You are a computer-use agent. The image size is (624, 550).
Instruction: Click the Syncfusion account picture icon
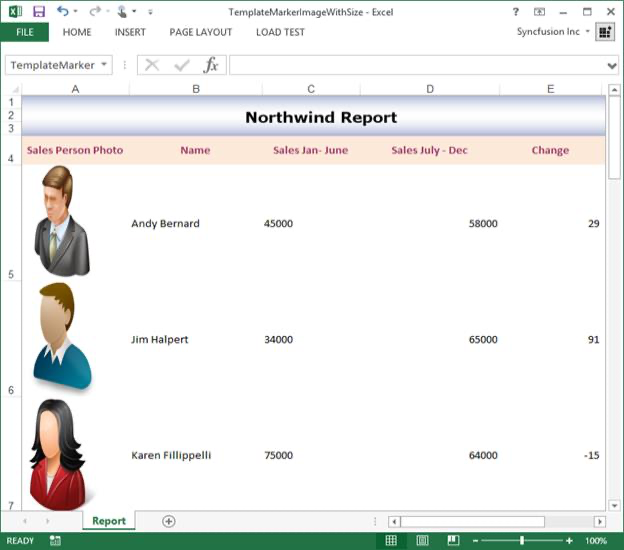pos(605,32)
